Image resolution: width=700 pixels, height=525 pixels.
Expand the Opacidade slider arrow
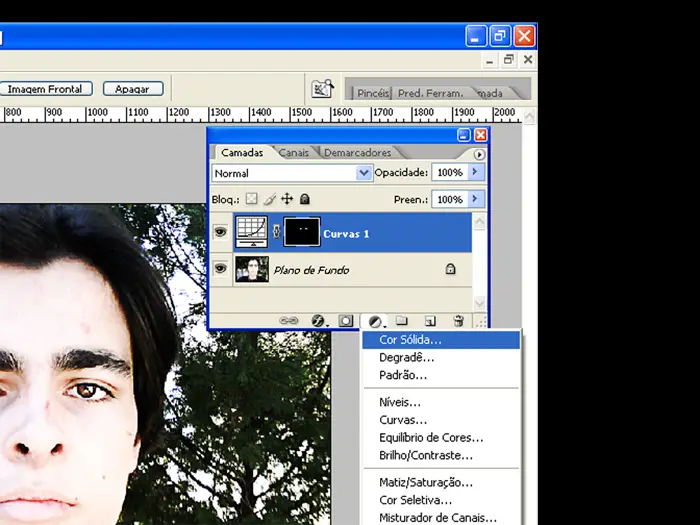pyautogui.click(x=475, y=173)
